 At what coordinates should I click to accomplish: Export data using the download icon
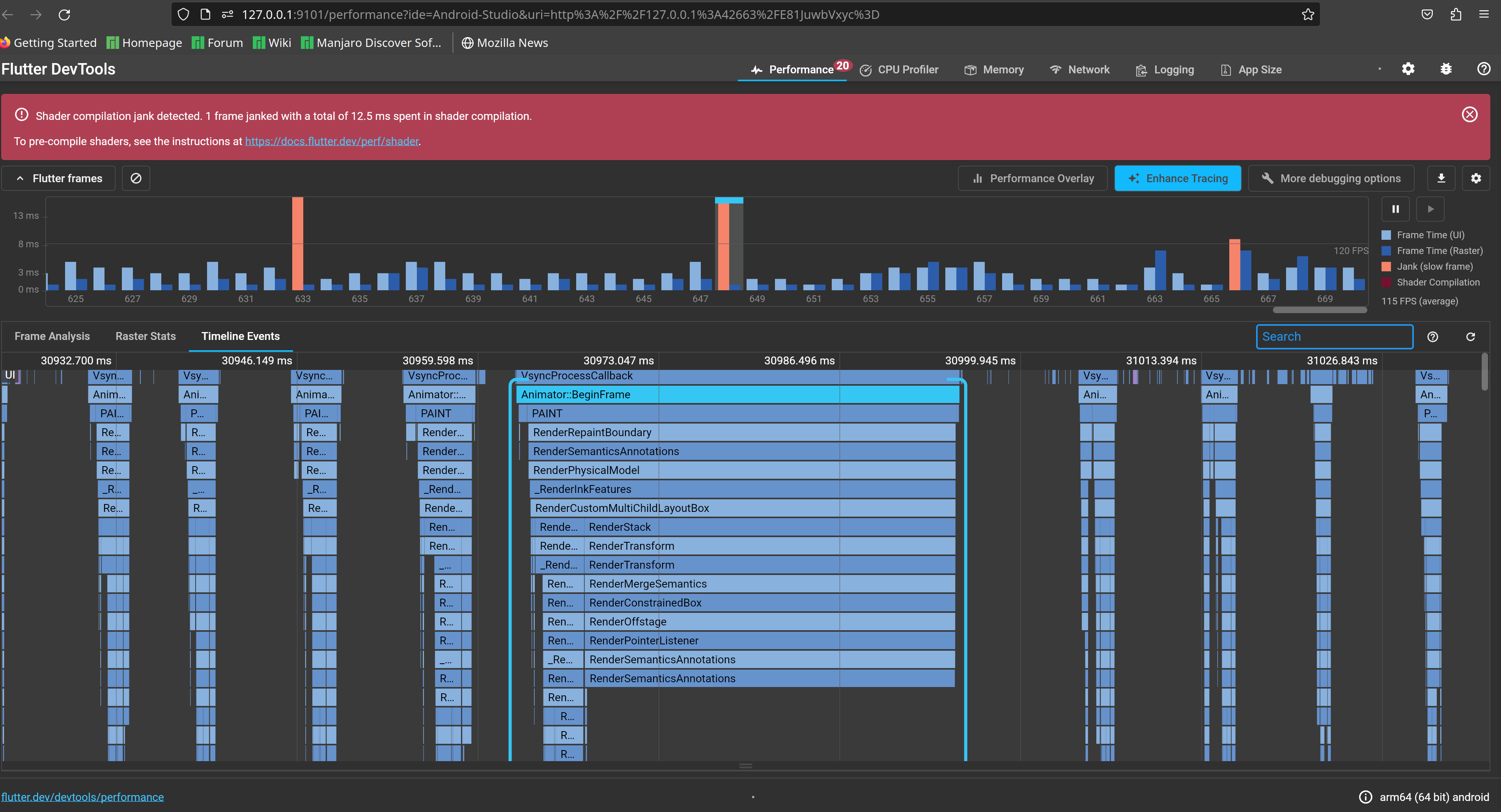[1441, 178]
